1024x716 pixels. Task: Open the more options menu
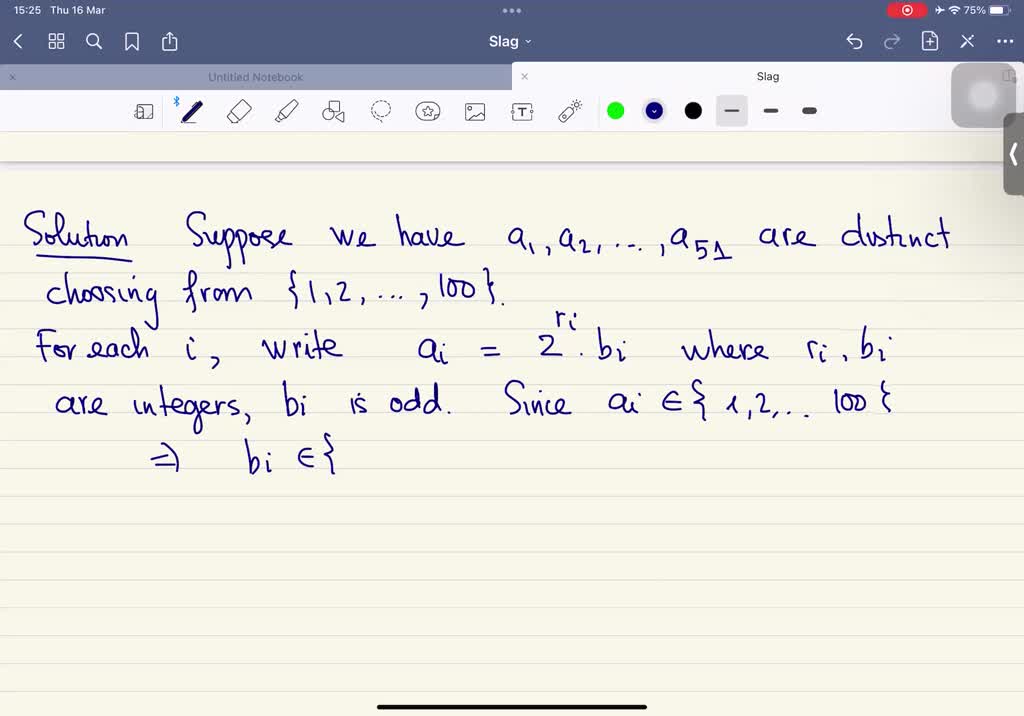coord(1005,41)
